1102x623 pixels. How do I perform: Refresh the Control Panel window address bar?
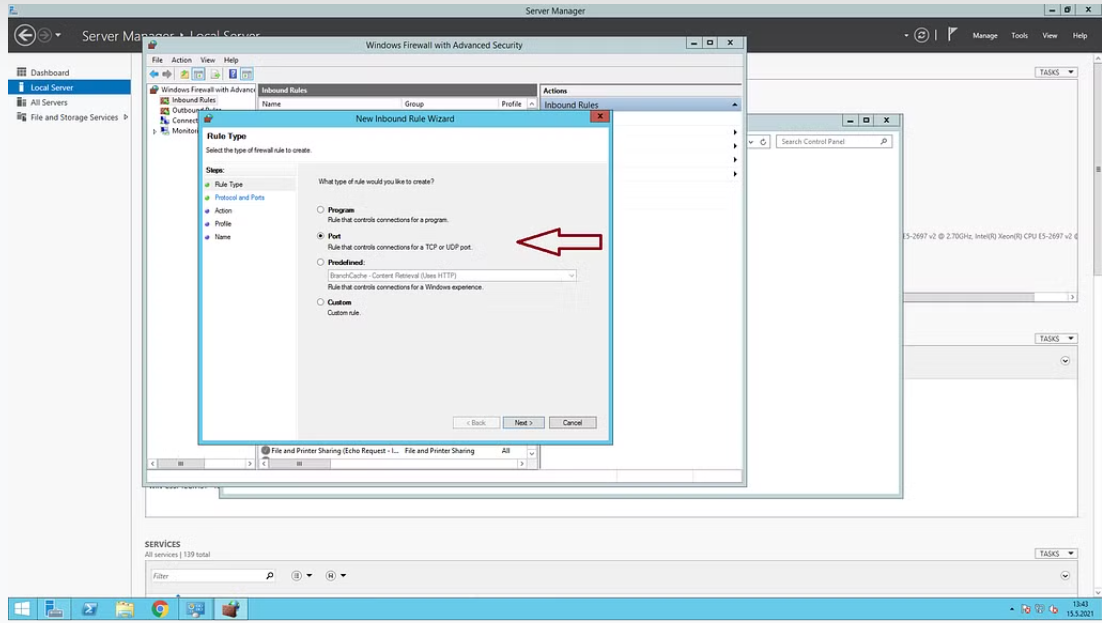(x=763, y=141)
